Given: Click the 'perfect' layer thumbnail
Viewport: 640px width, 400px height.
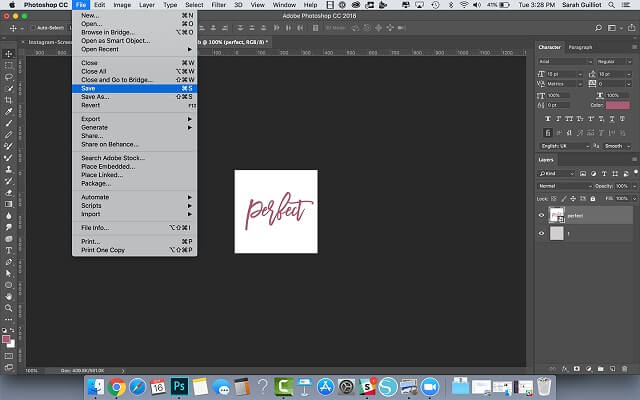Looking at the screenshot, I should click(x=556, y=216).
